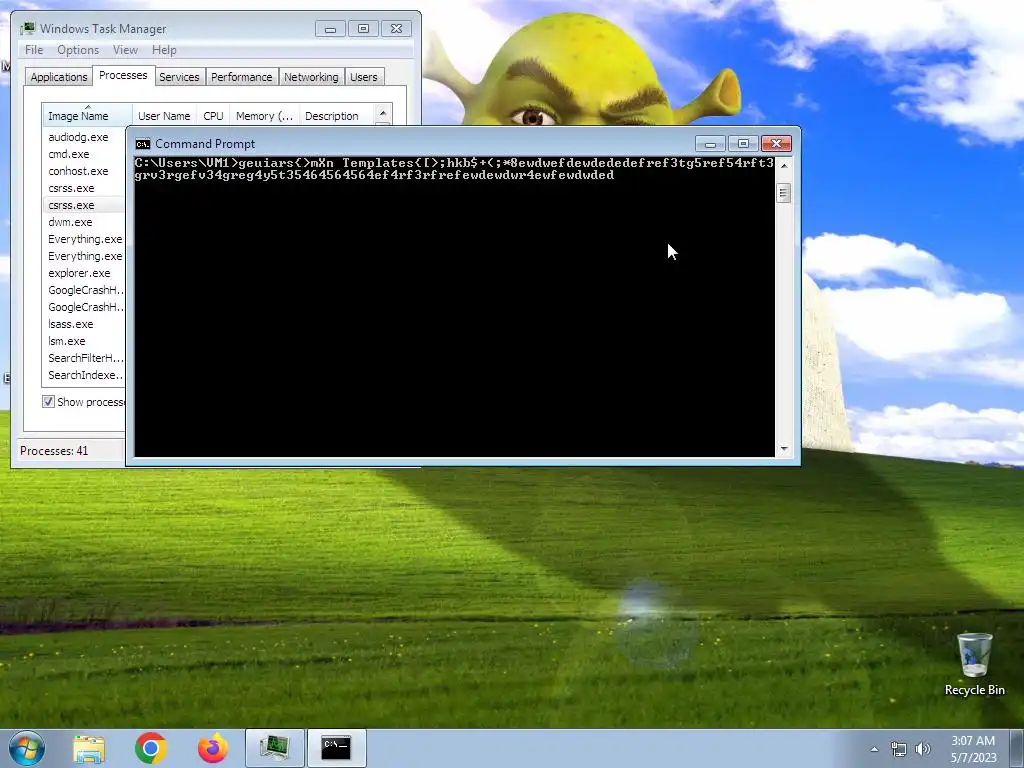Sort processes by Memory column

[264, 115]
